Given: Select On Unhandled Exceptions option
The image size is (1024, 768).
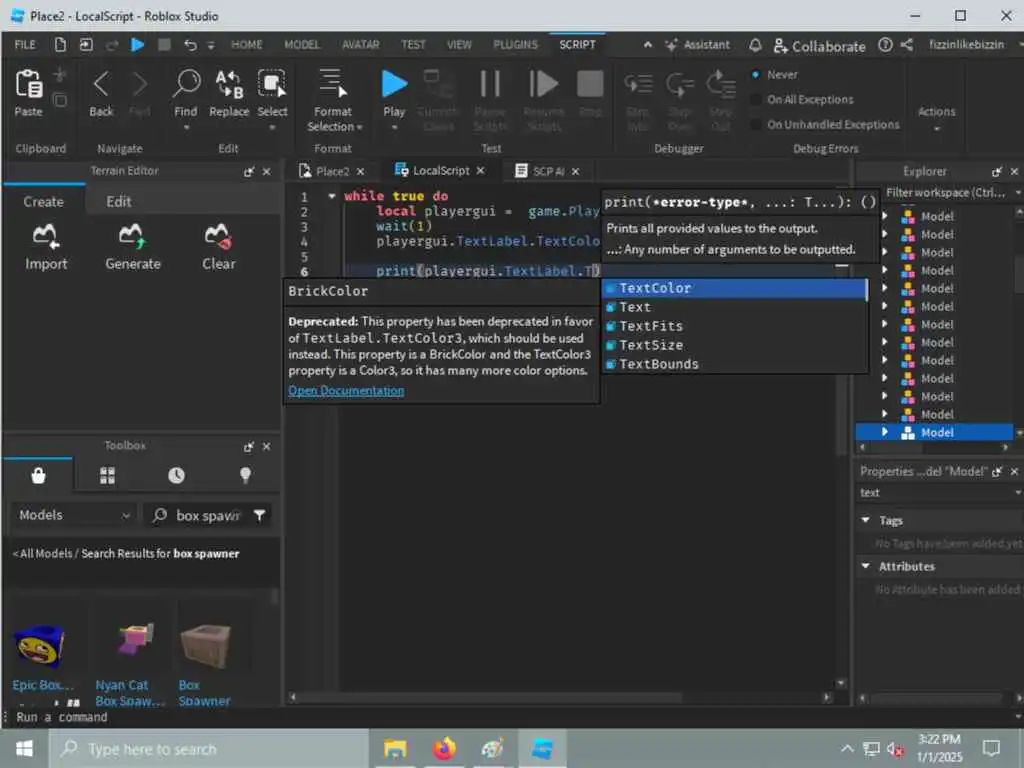Looking at the screenshot, I should pos(756,124).
